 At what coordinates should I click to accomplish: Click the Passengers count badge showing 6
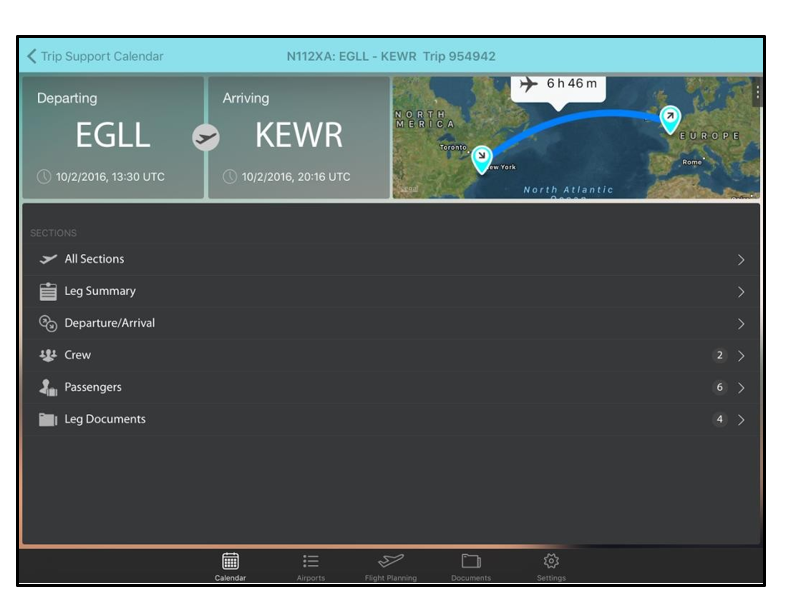point(719,388)
